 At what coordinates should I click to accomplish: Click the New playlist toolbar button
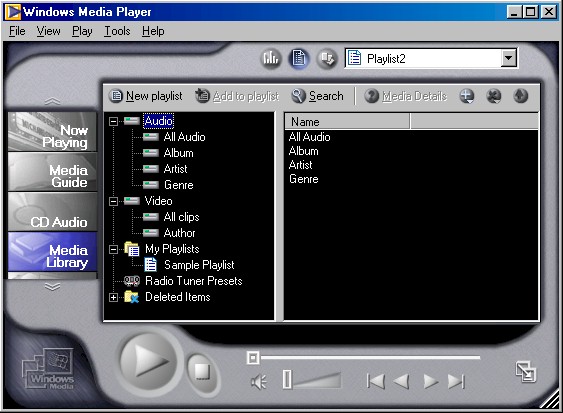click(x=145, y=96)
